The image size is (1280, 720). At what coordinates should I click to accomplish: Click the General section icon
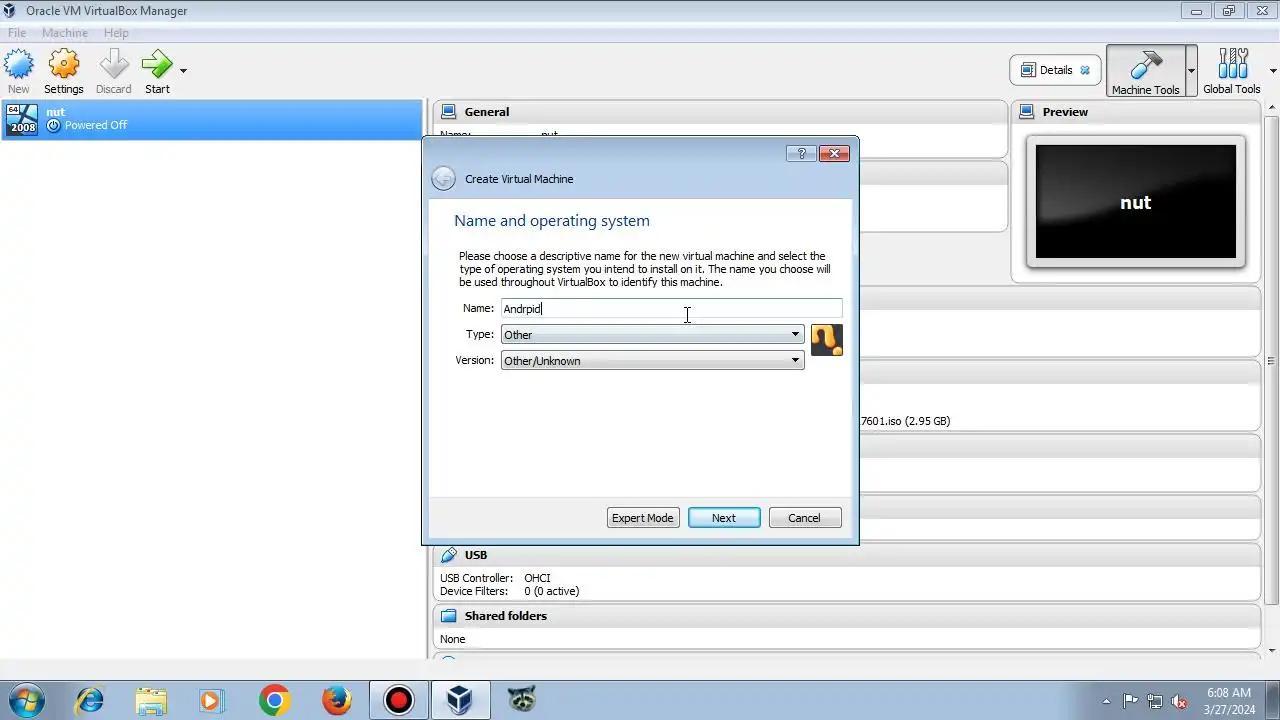(449, 112)
